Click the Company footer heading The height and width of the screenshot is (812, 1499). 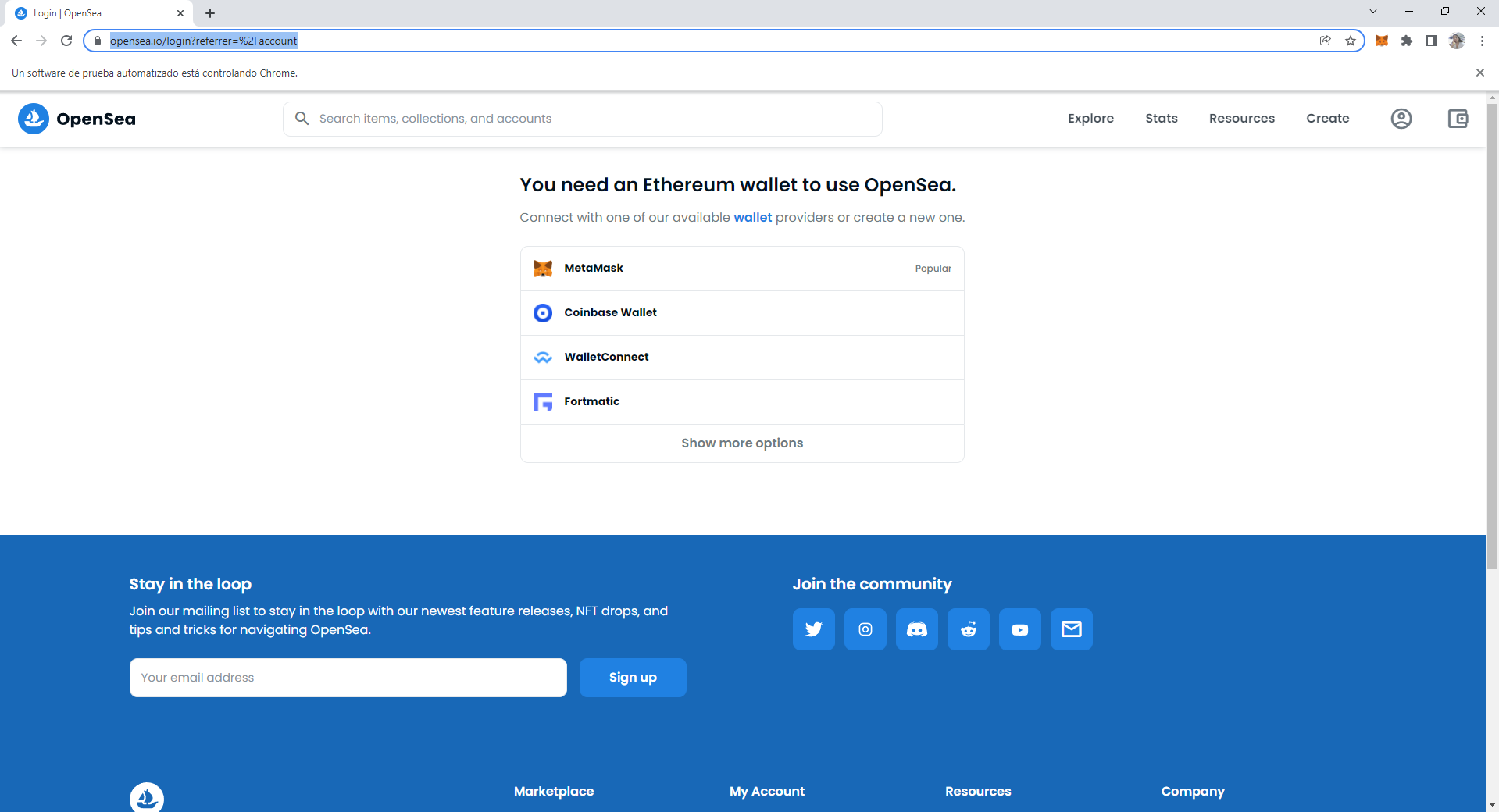1193,792
